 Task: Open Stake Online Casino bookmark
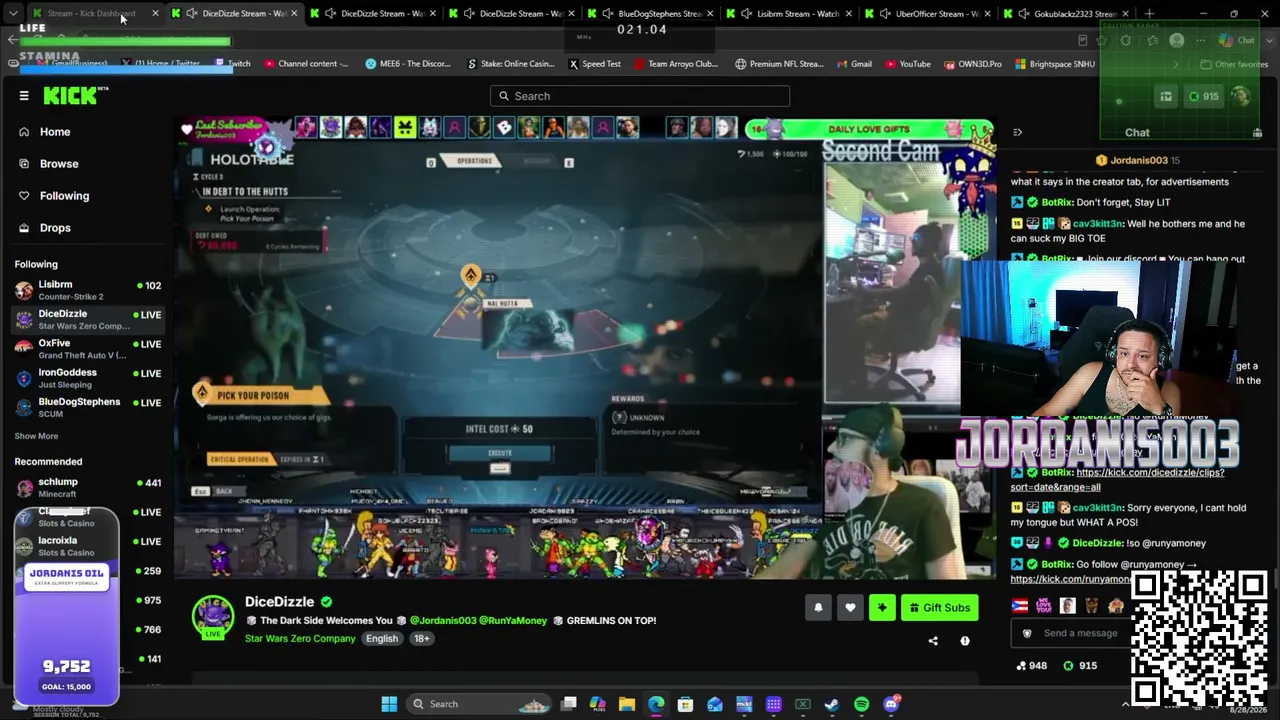(x=511, y=64)
